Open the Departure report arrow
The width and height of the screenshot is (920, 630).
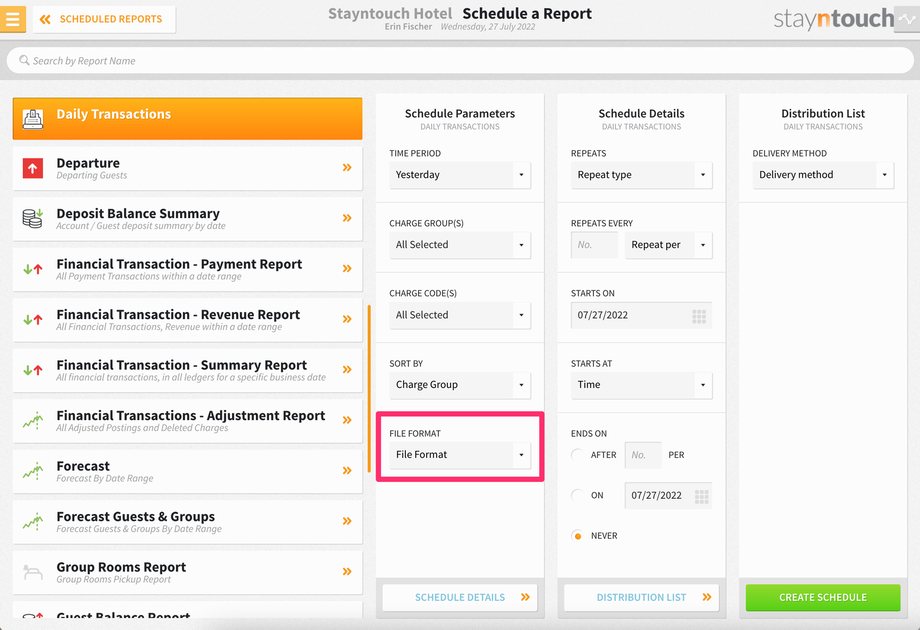pyautogui.click(x=347, y=168)
